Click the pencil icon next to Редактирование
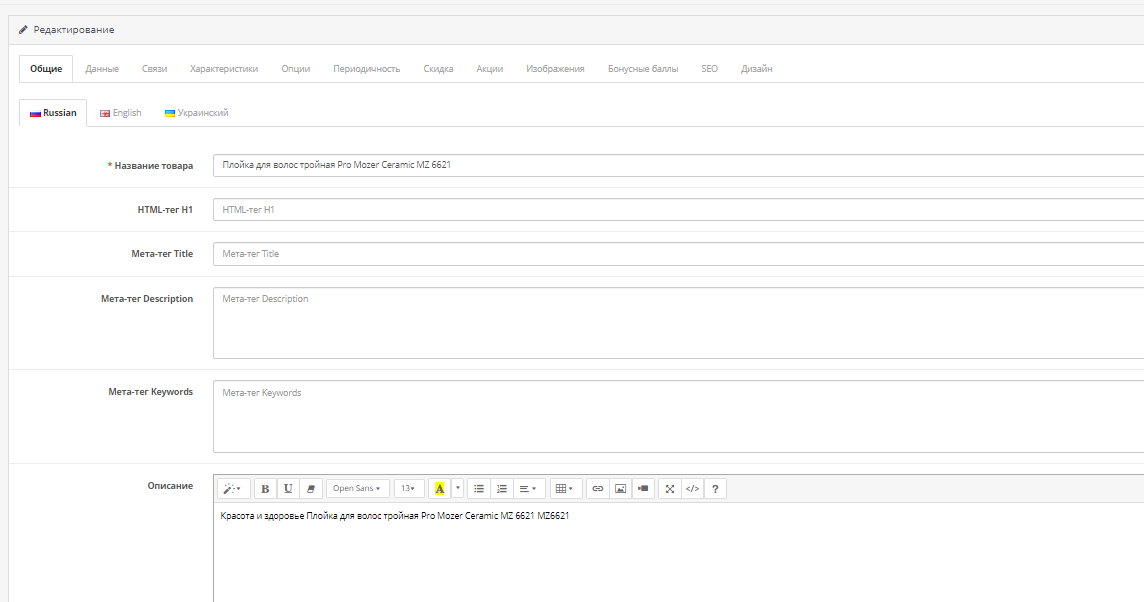Viewport: 1144px width, 602px height. click(23, 30)
